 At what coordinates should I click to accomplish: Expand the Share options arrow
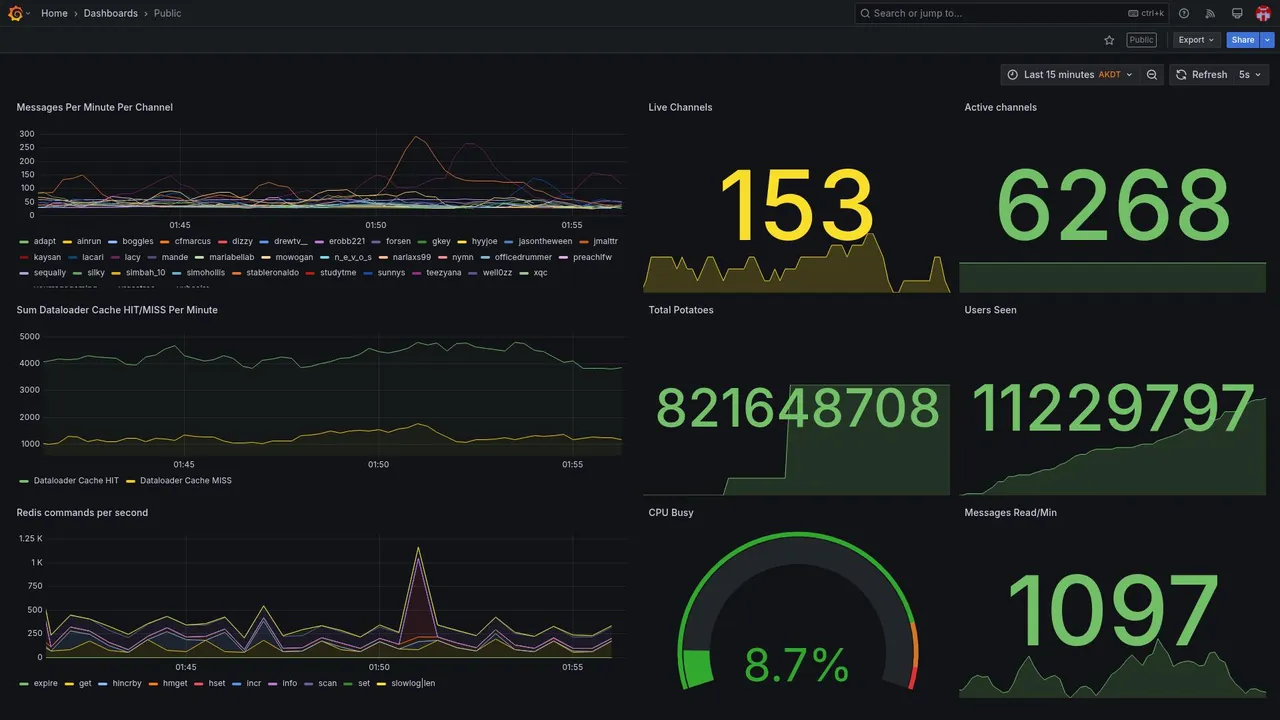coord(1268,40)
